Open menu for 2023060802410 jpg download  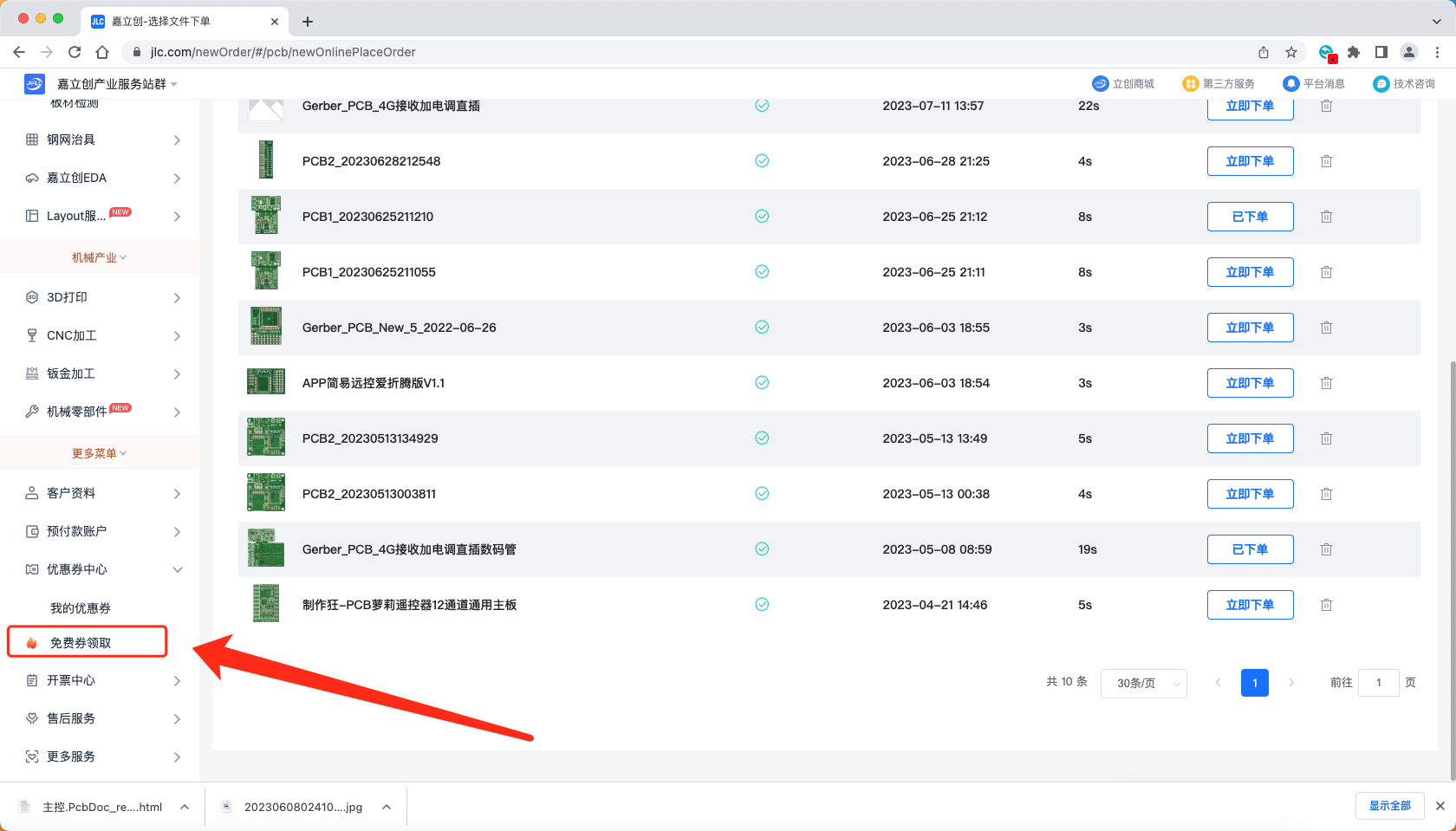click(387, 807)
